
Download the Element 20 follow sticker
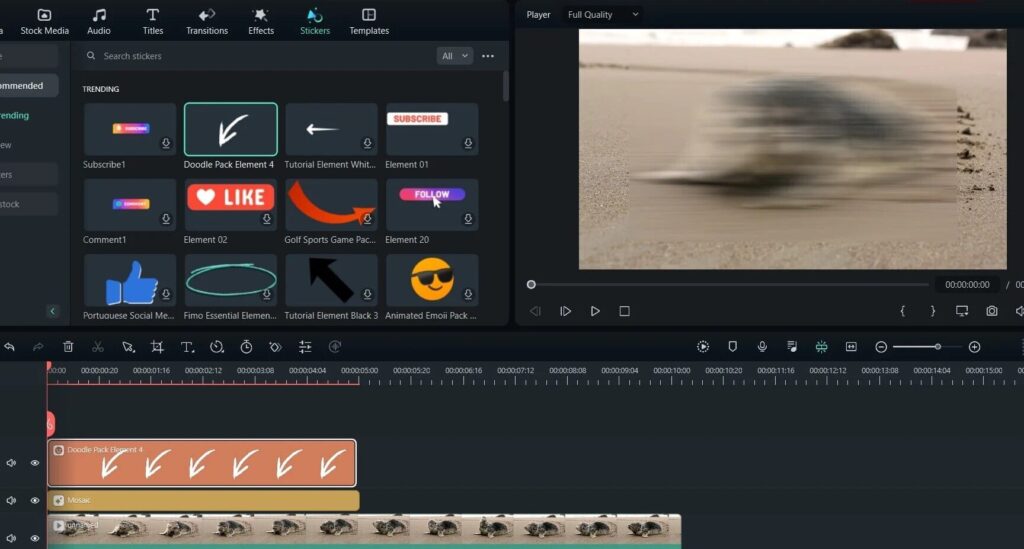[x=468, y=219]
